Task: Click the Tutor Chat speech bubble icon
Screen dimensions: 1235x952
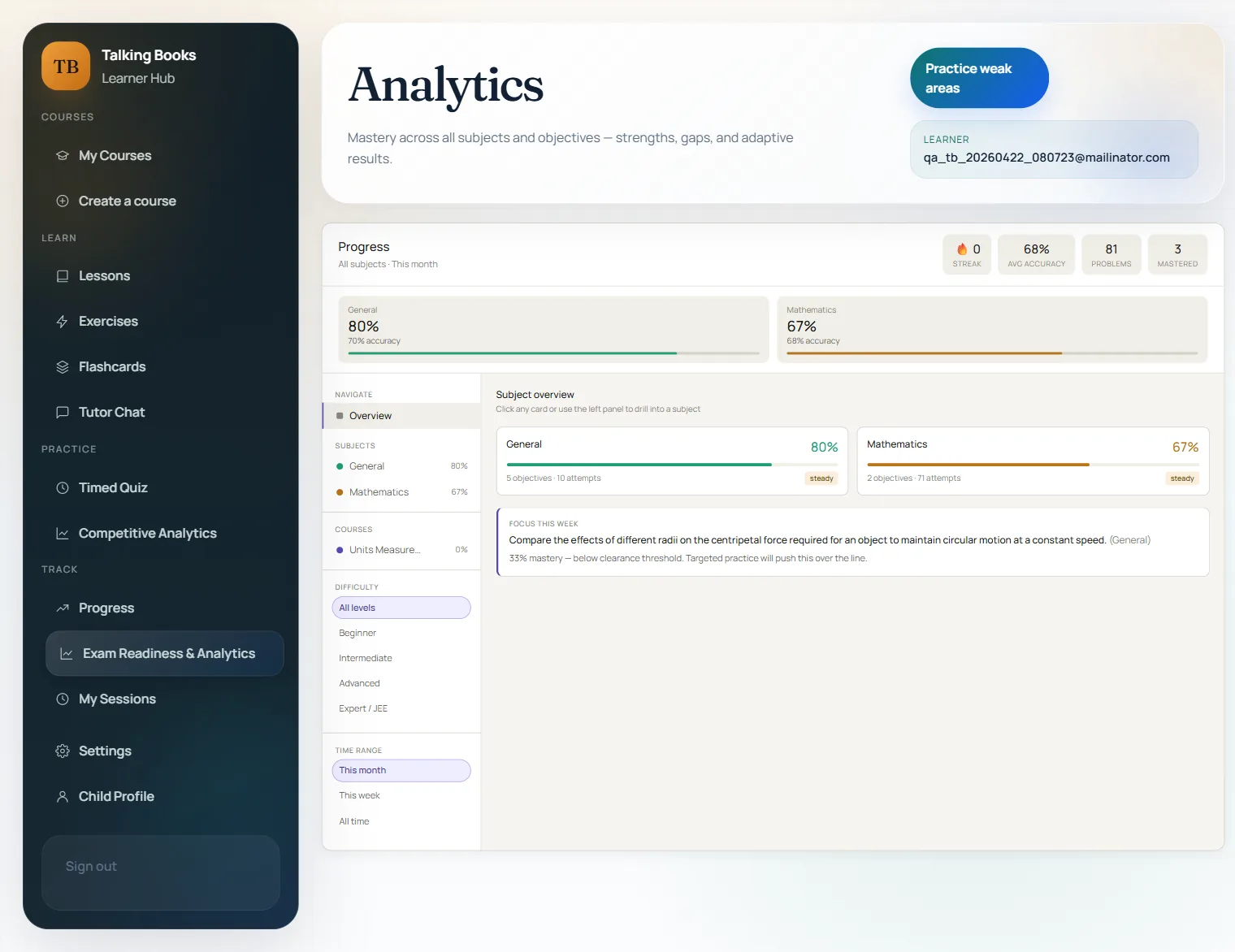Action: 63,413
